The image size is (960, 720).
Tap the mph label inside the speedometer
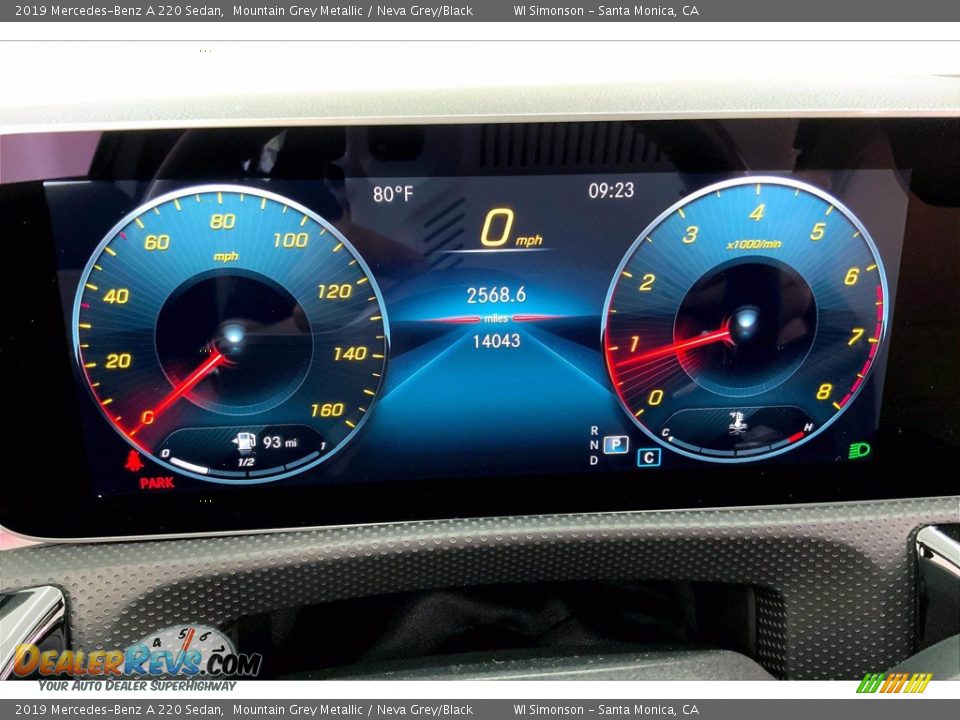[225, 257]
